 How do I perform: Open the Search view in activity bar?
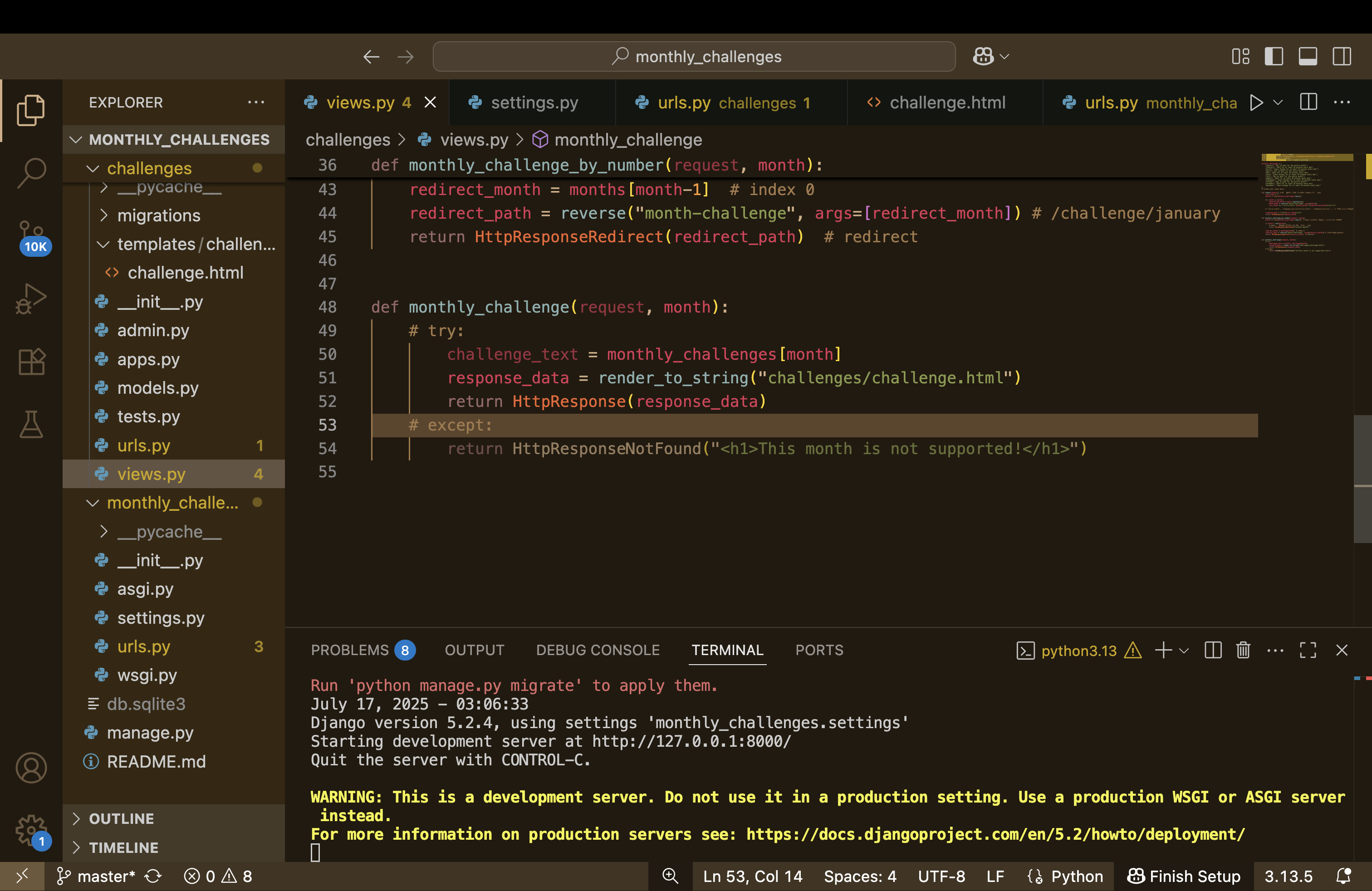pyautogui.click(x=31, y=173)
